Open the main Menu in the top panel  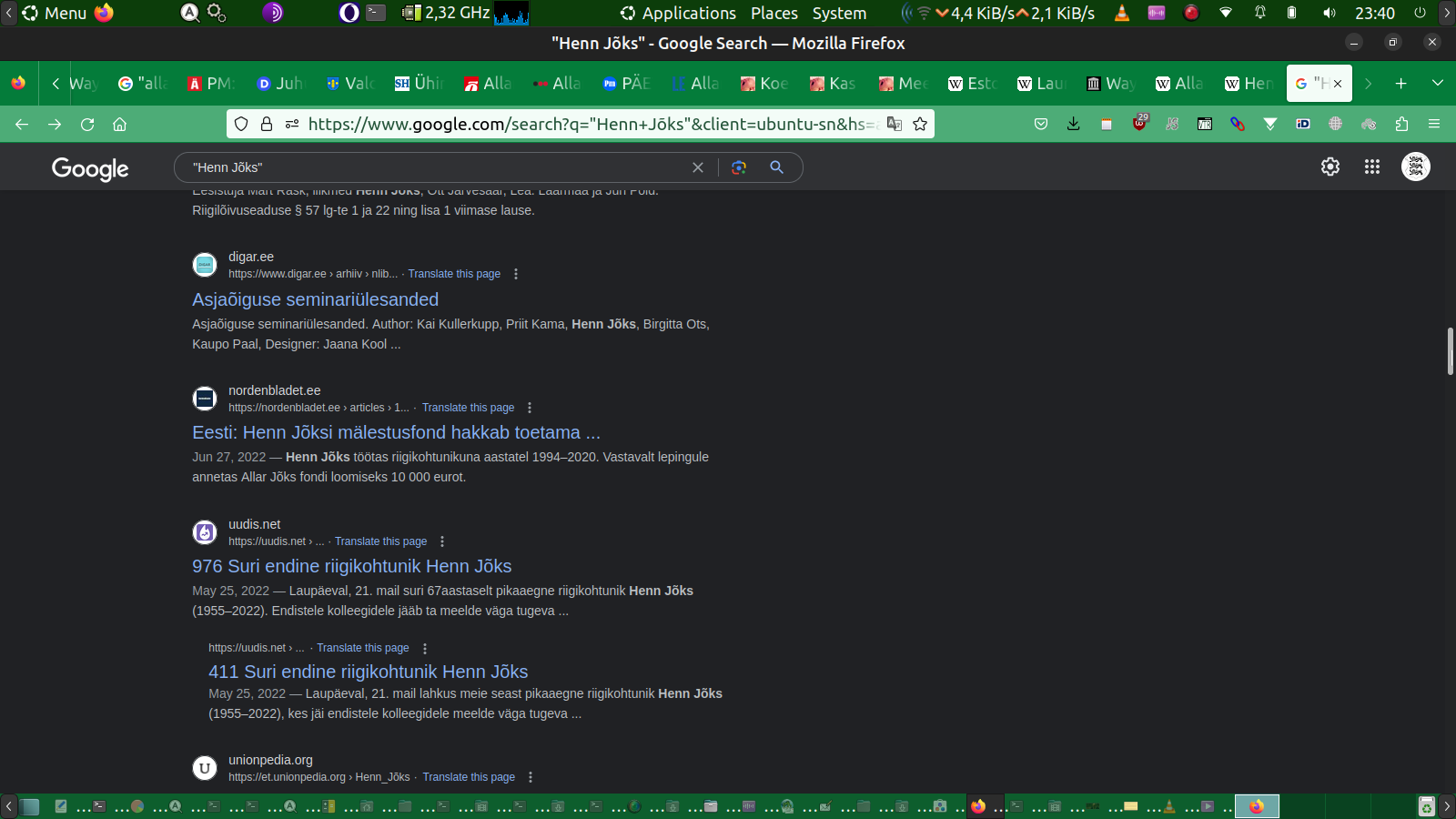(x=55, y=13)
